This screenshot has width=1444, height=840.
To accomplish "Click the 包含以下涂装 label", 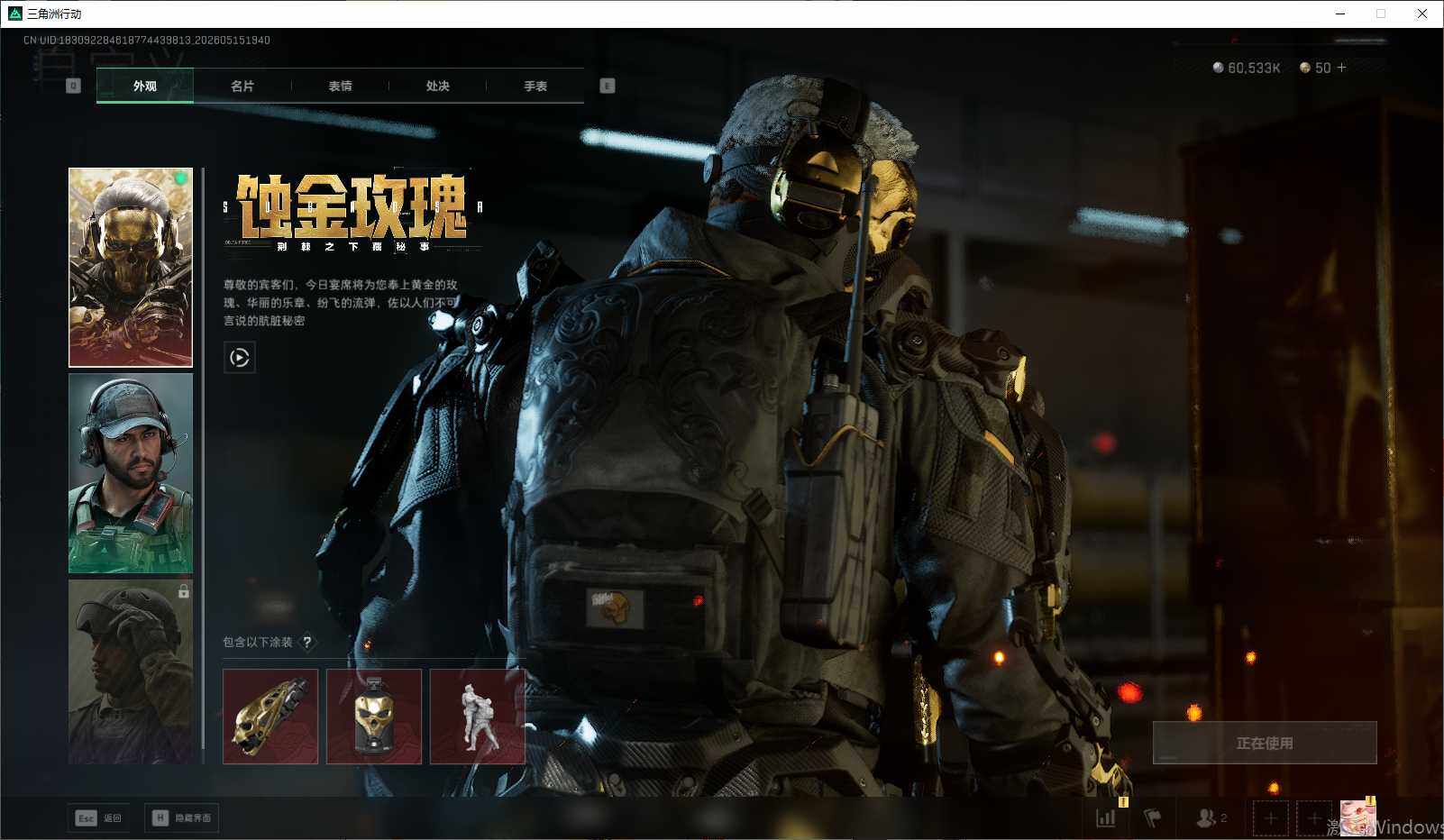I will pyautogui.click(x=258, y=642).
